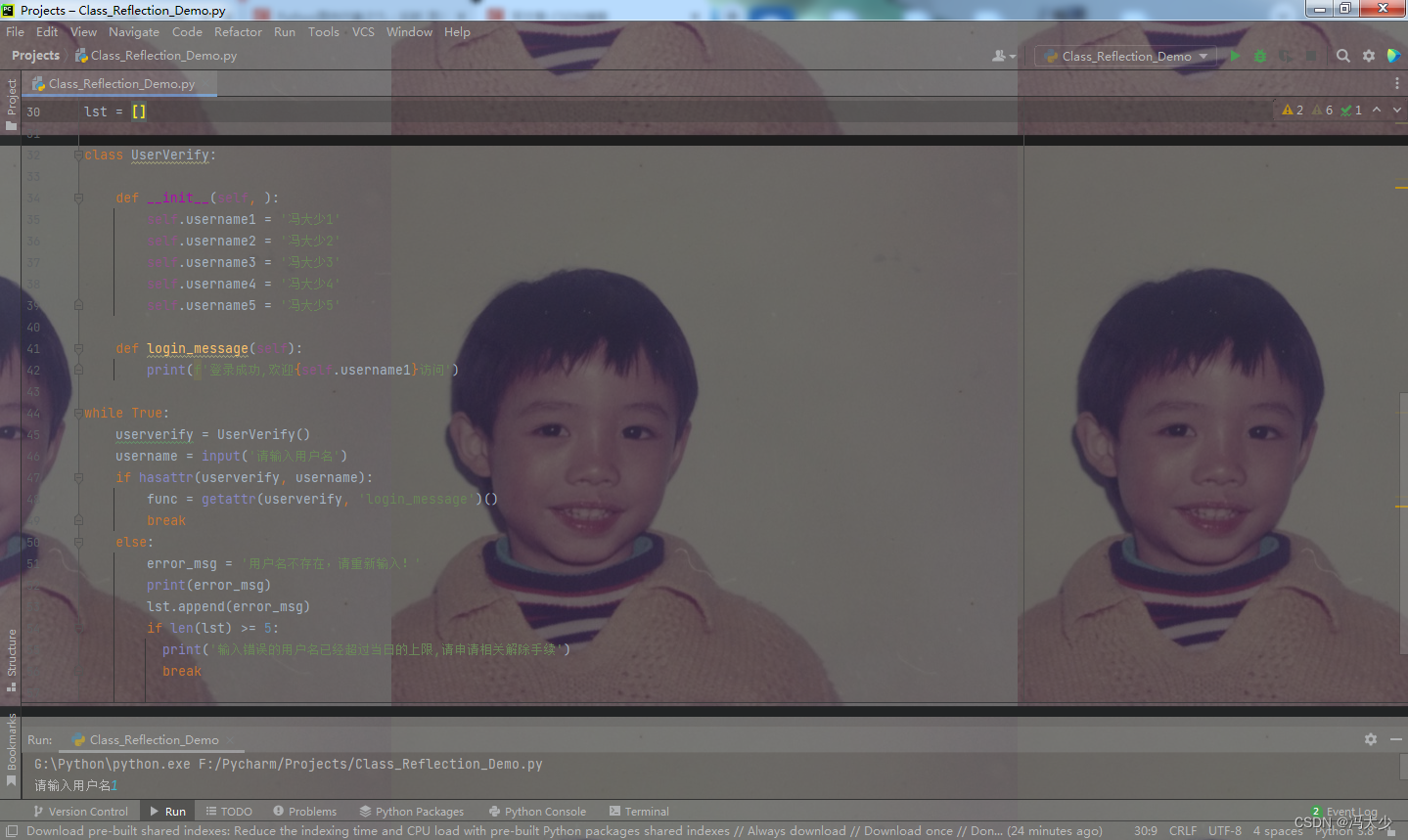1408x840 pixels.
Task: Change the 4 spaces indent setting
Action: pos(1278,831)
